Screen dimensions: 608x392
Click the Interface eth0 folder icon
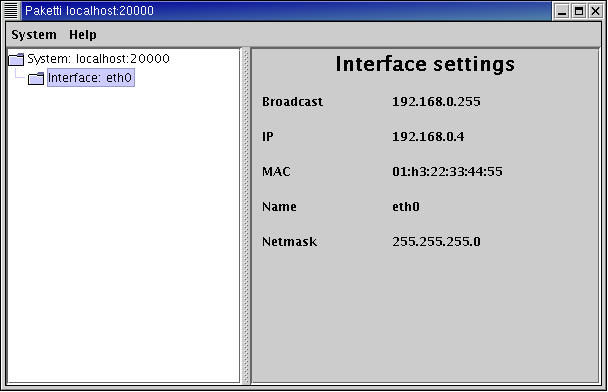coord(36,78)
